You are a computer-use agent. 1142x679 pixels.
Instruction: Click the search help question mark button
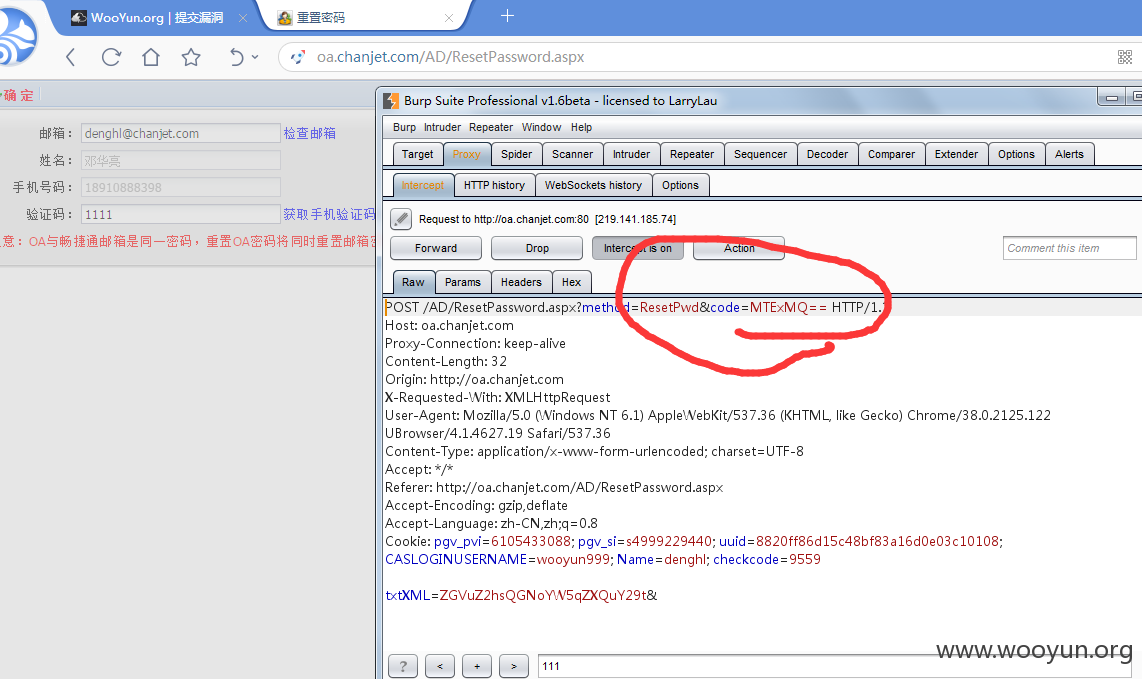coord(403,666)
